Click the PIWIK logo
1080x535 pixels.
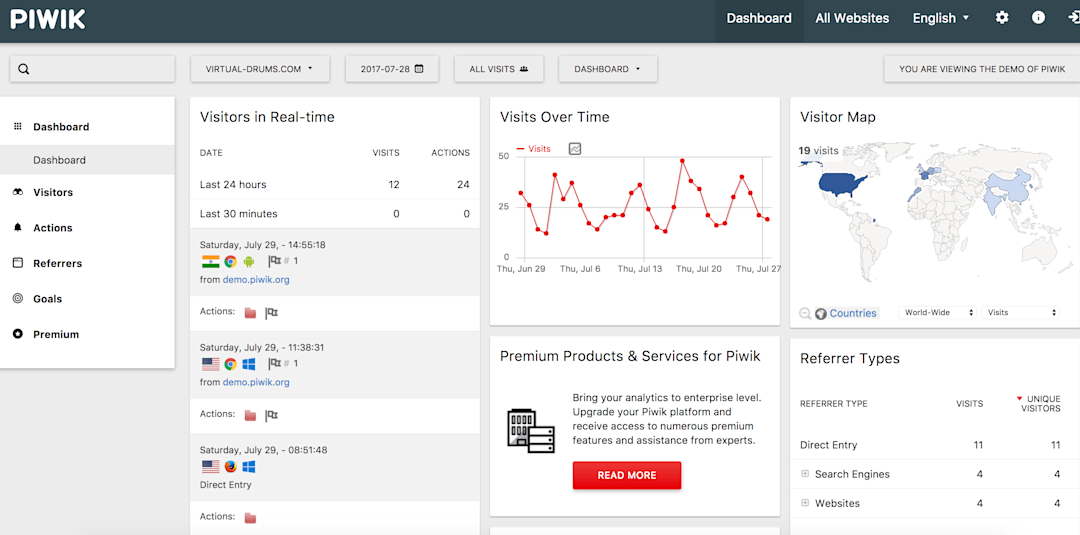(48, 19)
